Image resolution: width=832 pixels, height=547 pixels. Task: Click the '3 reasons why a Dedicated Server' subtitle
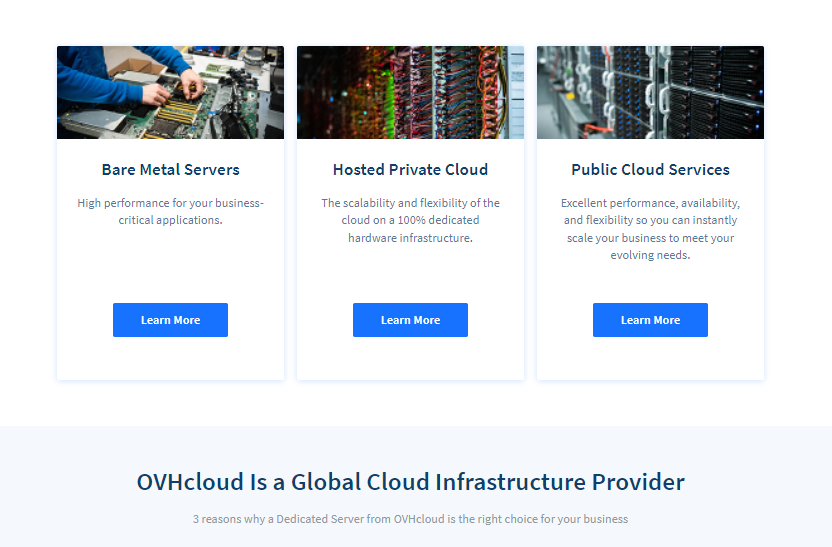click(x=410, y=519)
